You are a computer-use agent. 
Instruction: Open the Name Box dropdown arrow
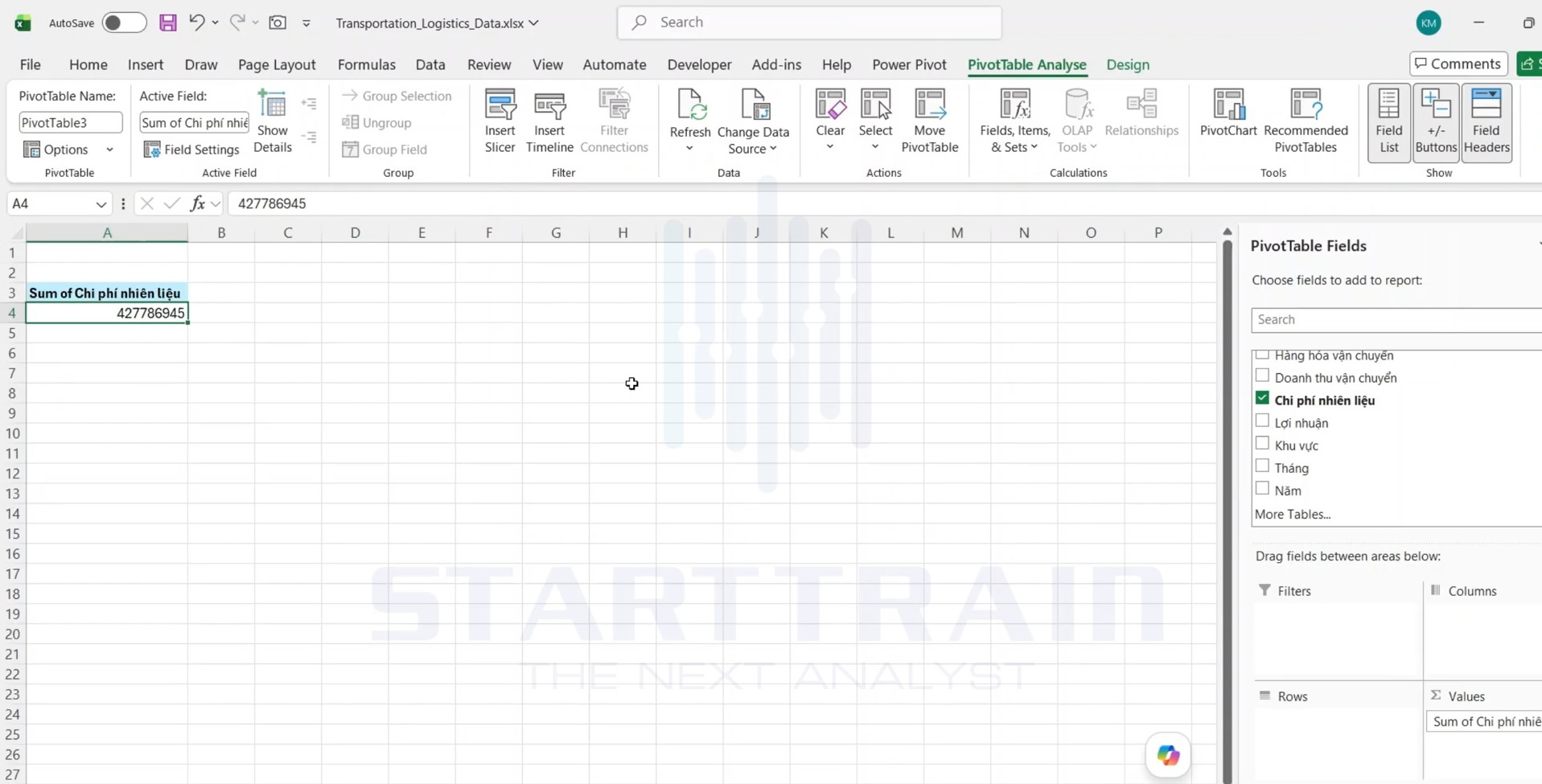(101, 204)
